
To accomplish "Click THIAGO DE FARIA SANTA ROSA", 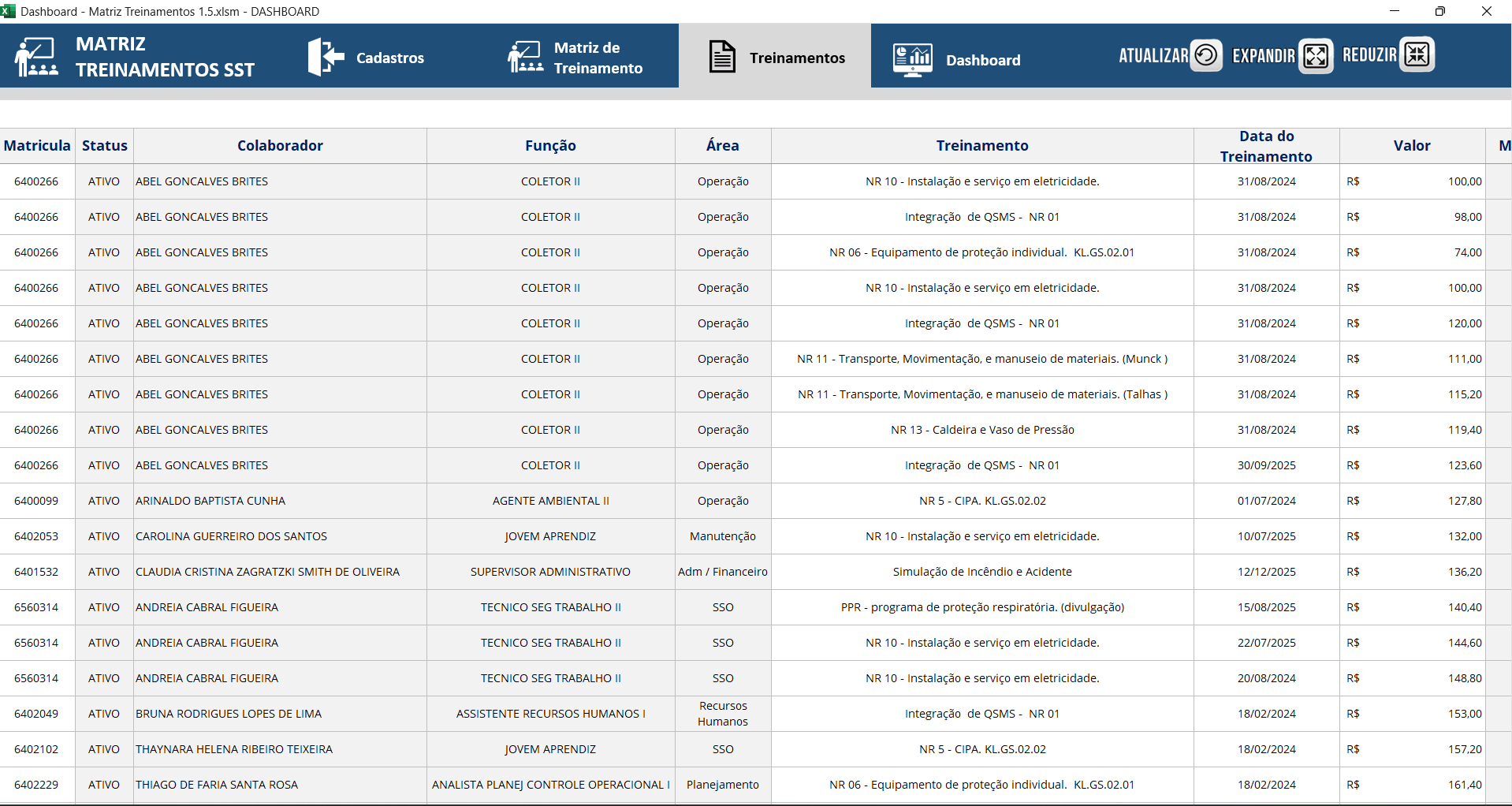I will [217, 785].
